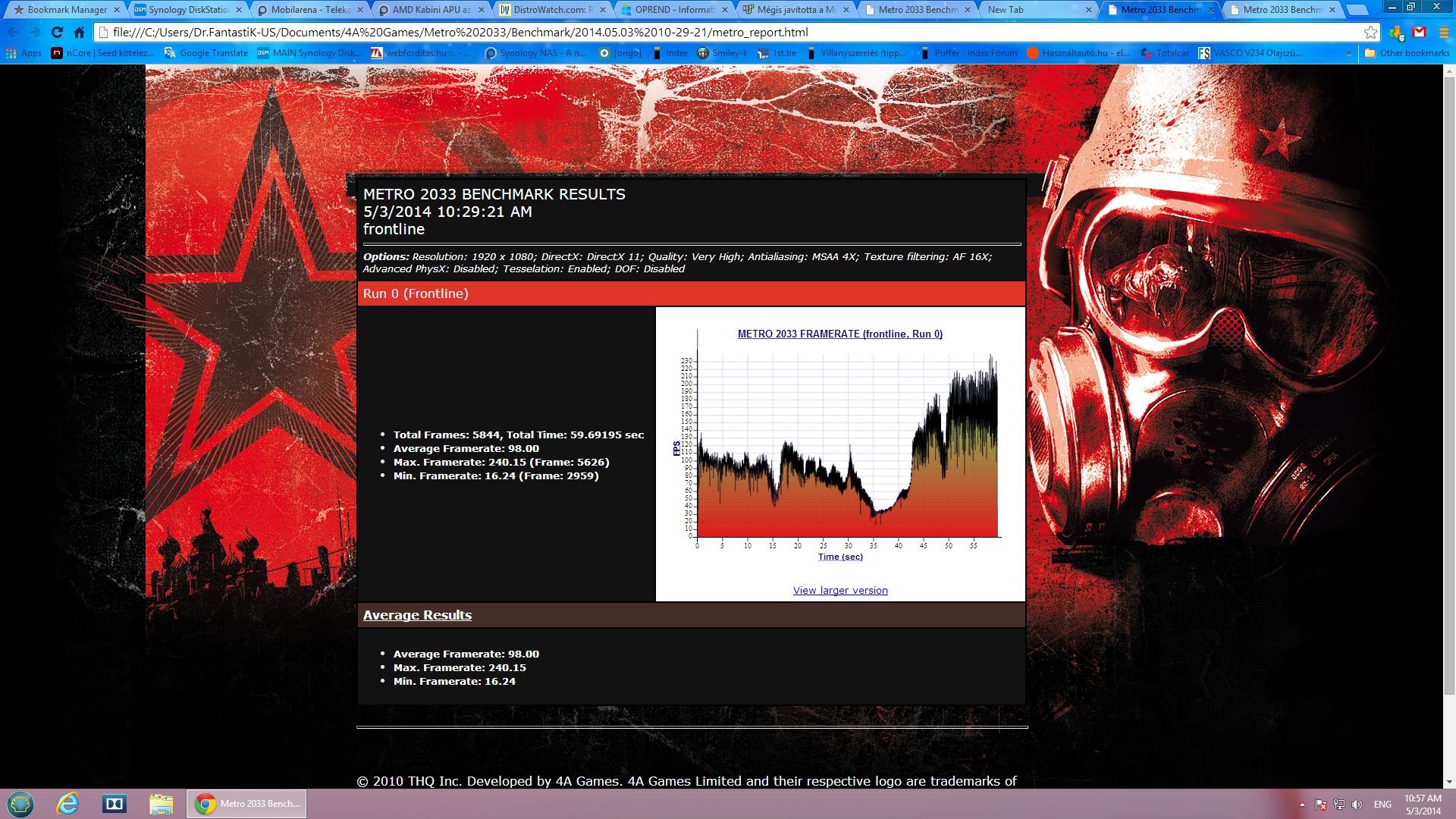Click the View larger version link
This screenshot has height=819, width=1456.
840,591
